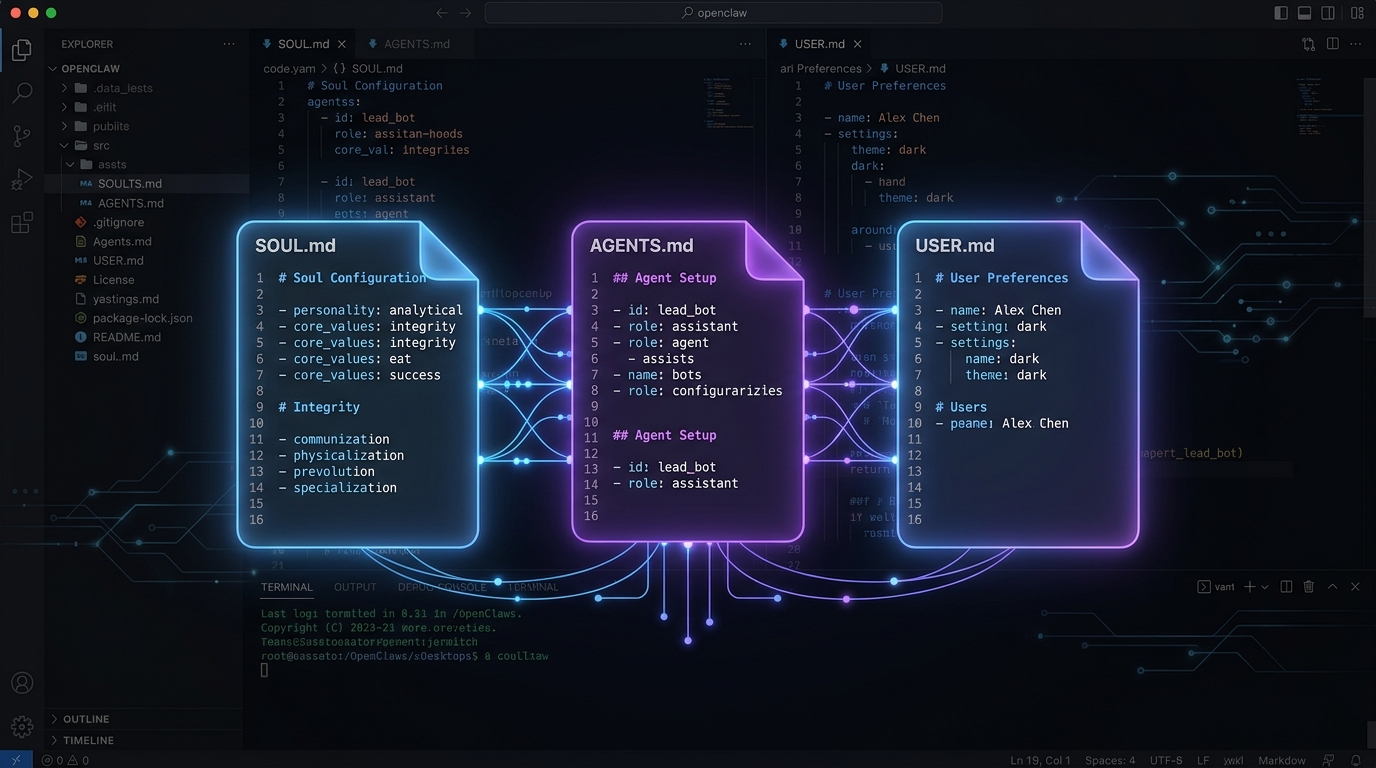Open the Manage gear icon
The image size is (1376, 768).
(x=22, y=727)
